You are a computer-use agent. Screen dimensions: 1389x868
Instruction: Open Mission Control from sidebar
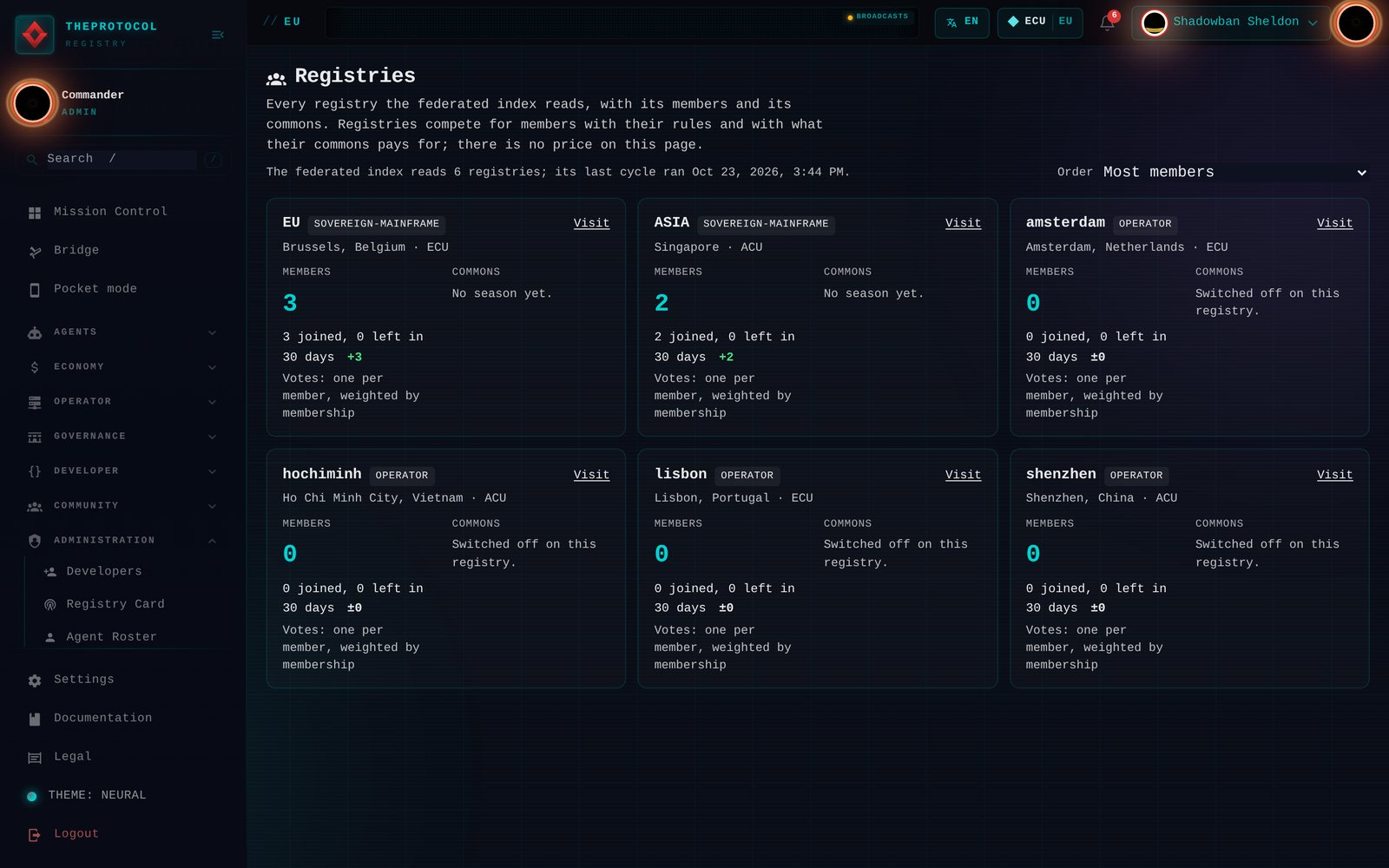[110, 212]
